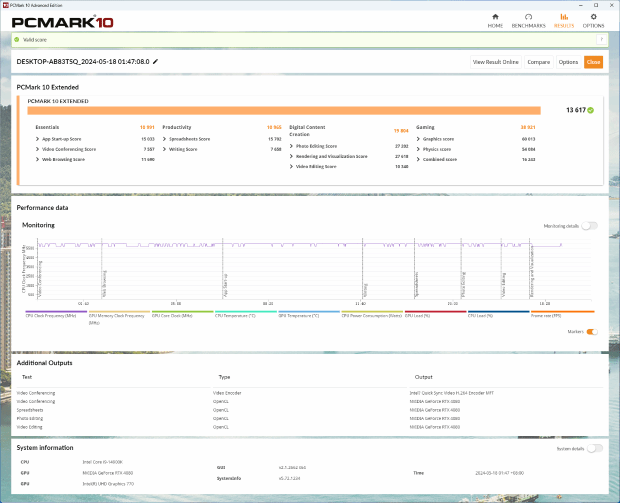Click the Spreadsheets marker on graph
Screen dimensions: 620x503
pyautogui.click(x=417, y=284)
